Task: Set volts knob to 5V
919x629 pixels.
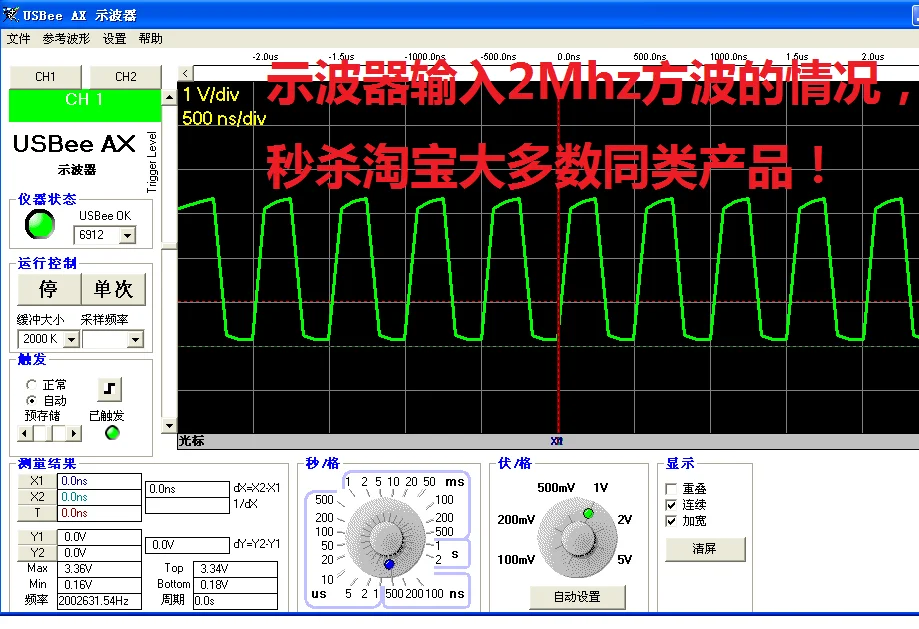Action: point(625,559)
